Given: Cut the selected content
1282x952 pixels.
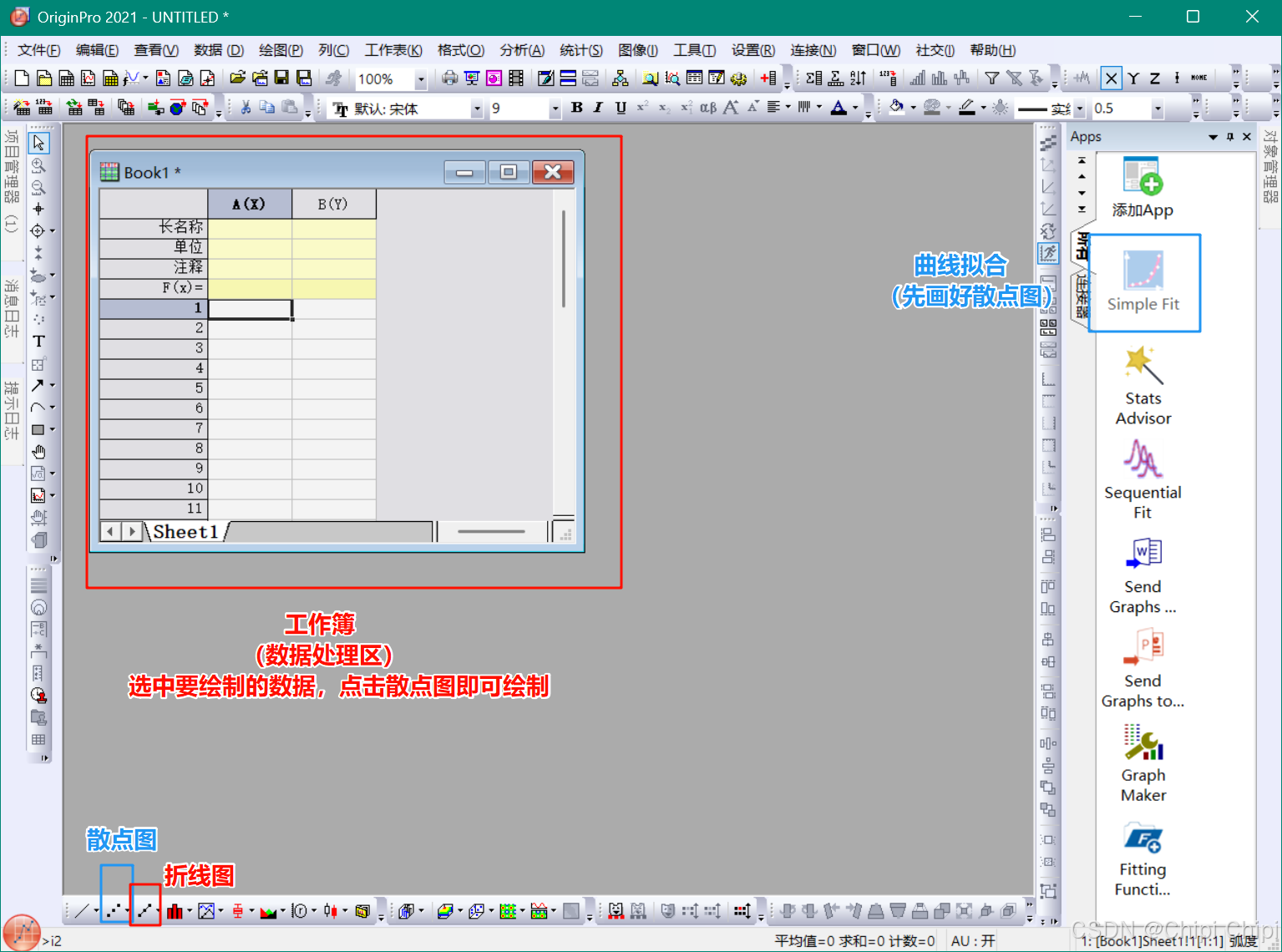Looking at the screenshot, I should click(246, 108).
